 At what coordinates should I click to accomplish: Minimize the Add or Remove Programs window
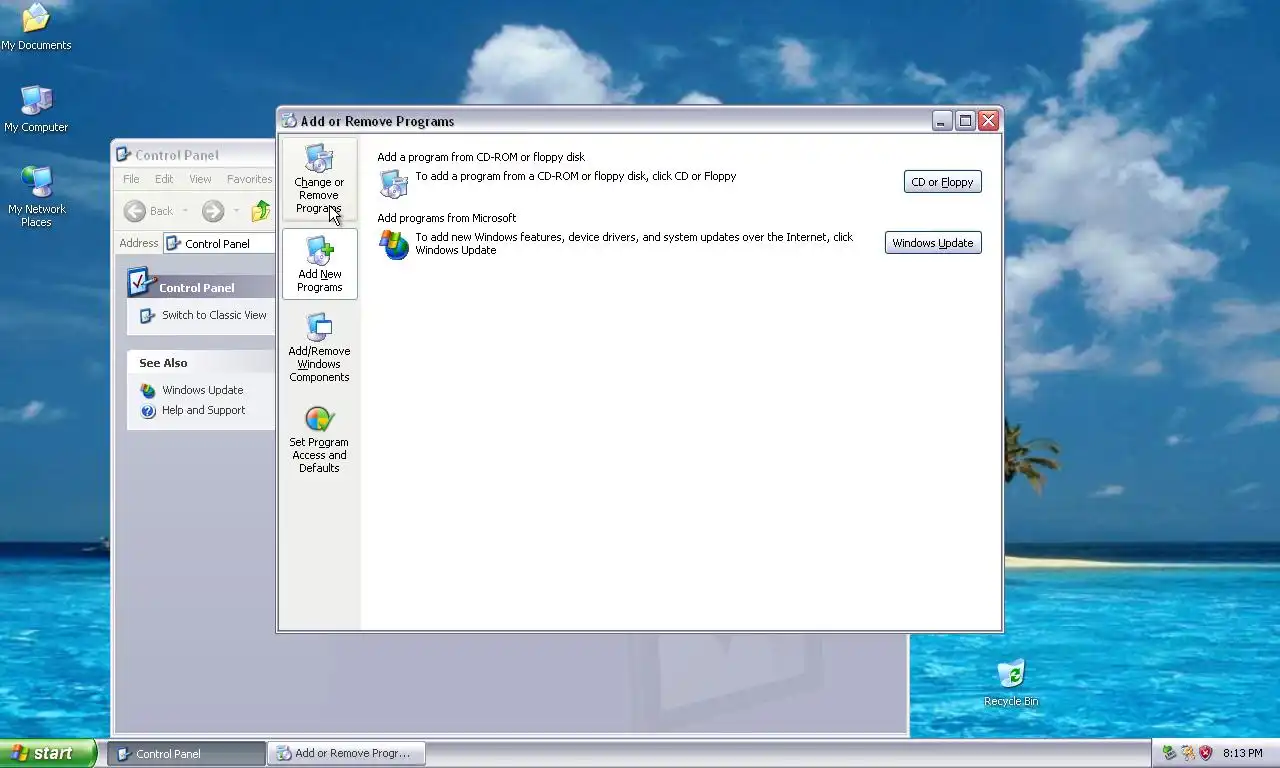(x=942, y=121)
